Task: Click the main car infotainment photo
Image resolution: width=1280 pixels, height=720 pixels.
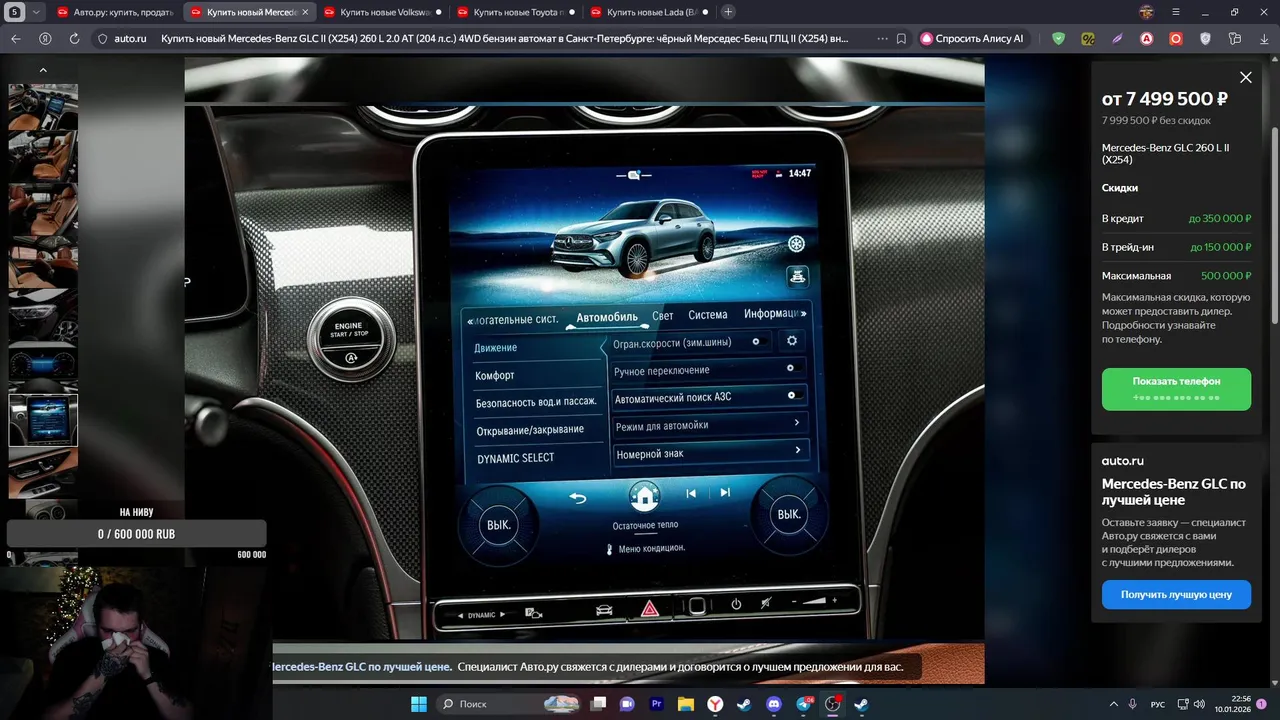Action: pos(584,372)
